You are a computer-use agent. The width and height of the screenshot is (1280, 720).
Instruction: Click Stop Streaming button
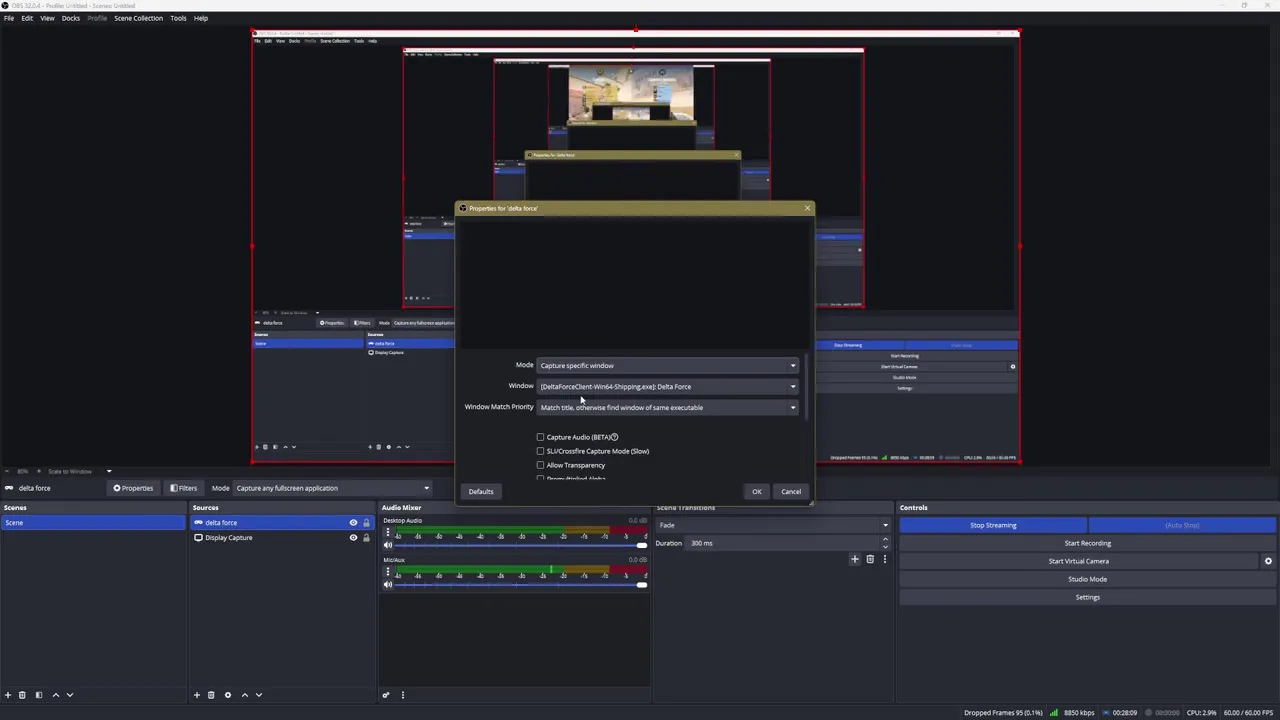coord(993,525)
